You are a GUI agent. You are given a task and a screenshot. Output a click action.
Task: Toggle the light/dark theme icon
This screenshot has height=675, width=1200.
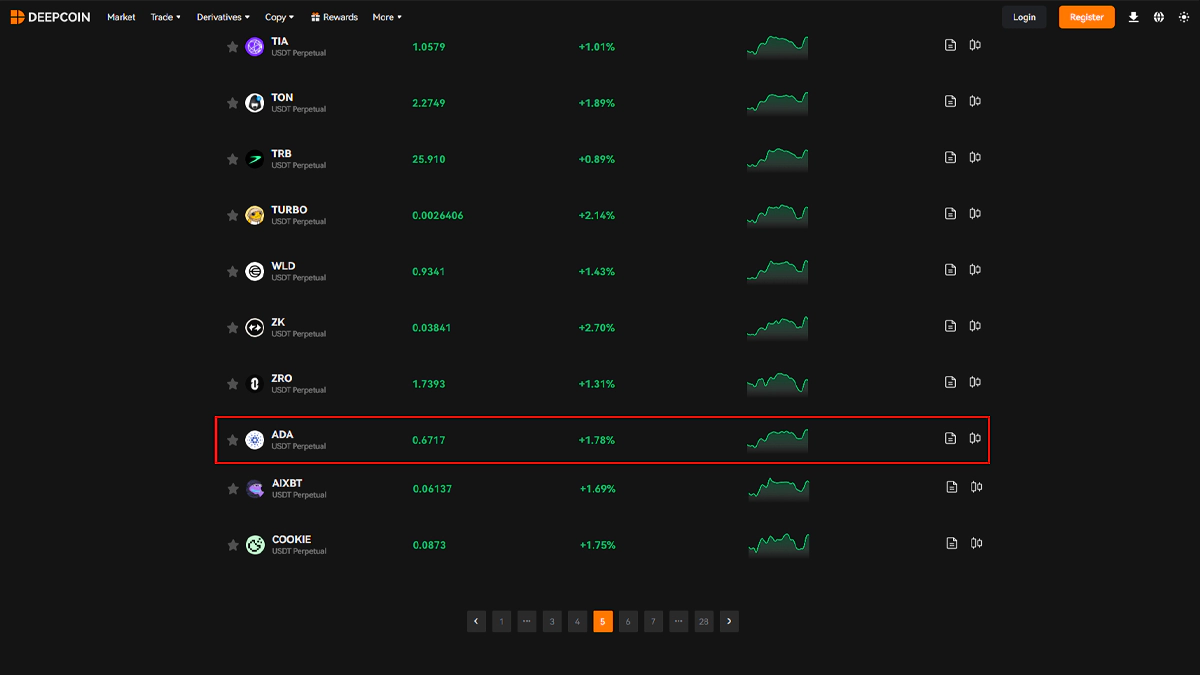pyautogui.click(x=1184, y=17)
